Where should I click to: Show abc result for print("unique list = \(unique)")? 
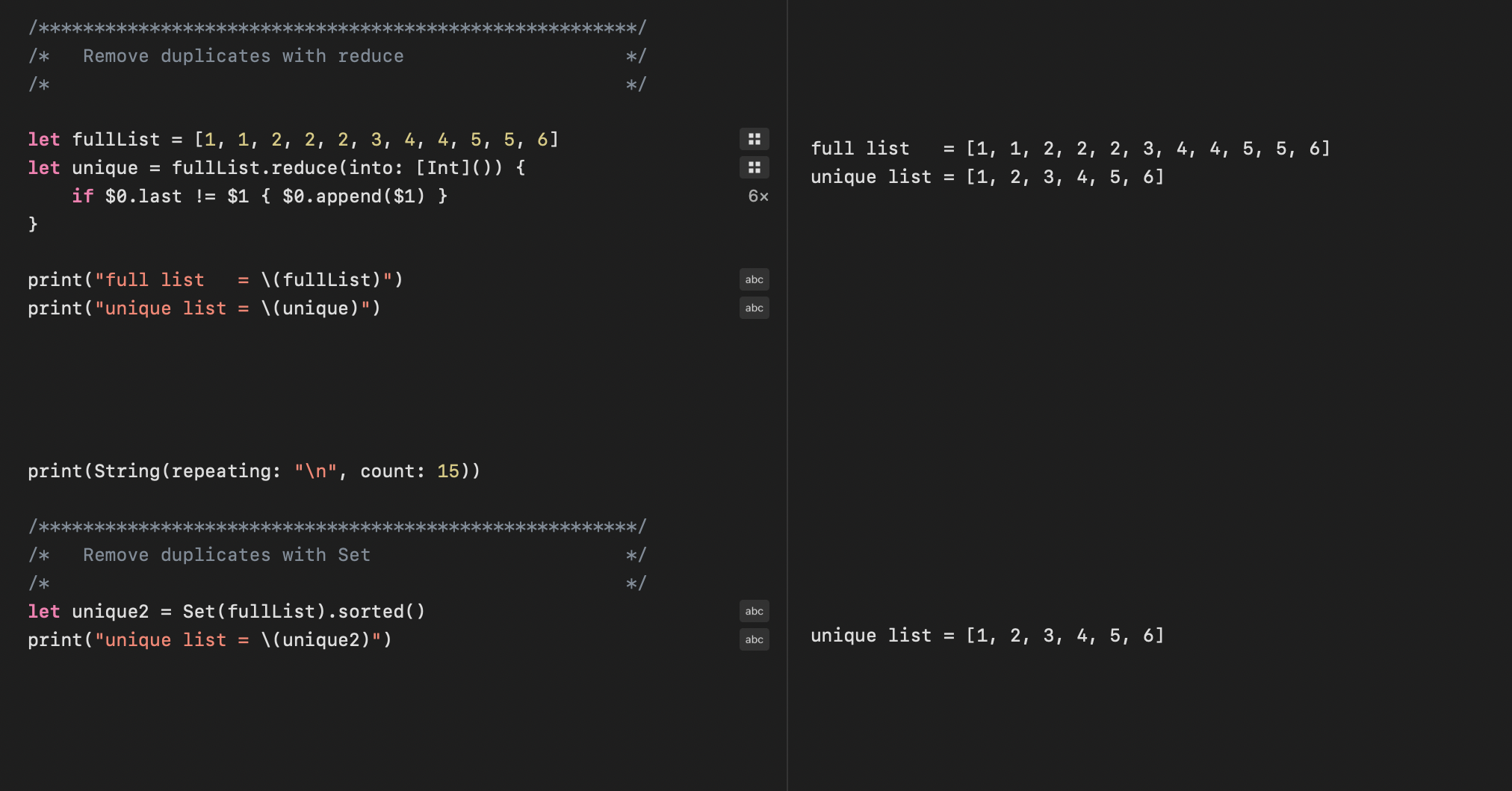[x=754, y=308]
